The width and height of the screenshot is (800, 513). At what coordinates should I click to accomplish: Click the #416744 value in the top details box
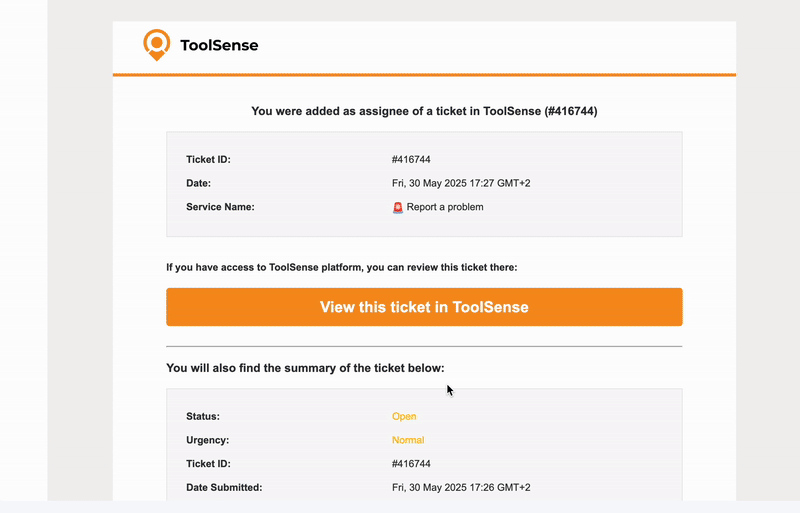click(x=411, y=159)
